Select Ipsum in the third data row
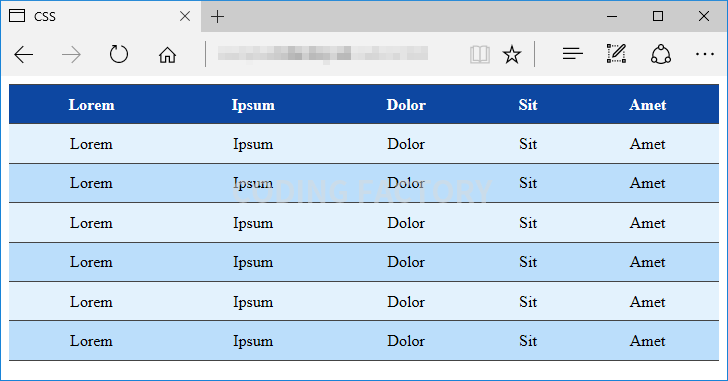The width and height of the screenshot is (728, 381). tap(253, 223)
